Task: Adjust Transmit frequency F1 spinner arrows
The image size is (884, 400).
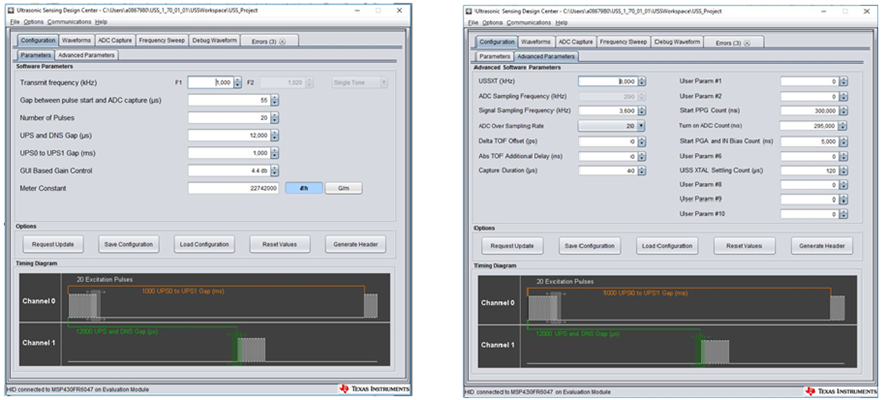Action: click(x=238, y=83)
